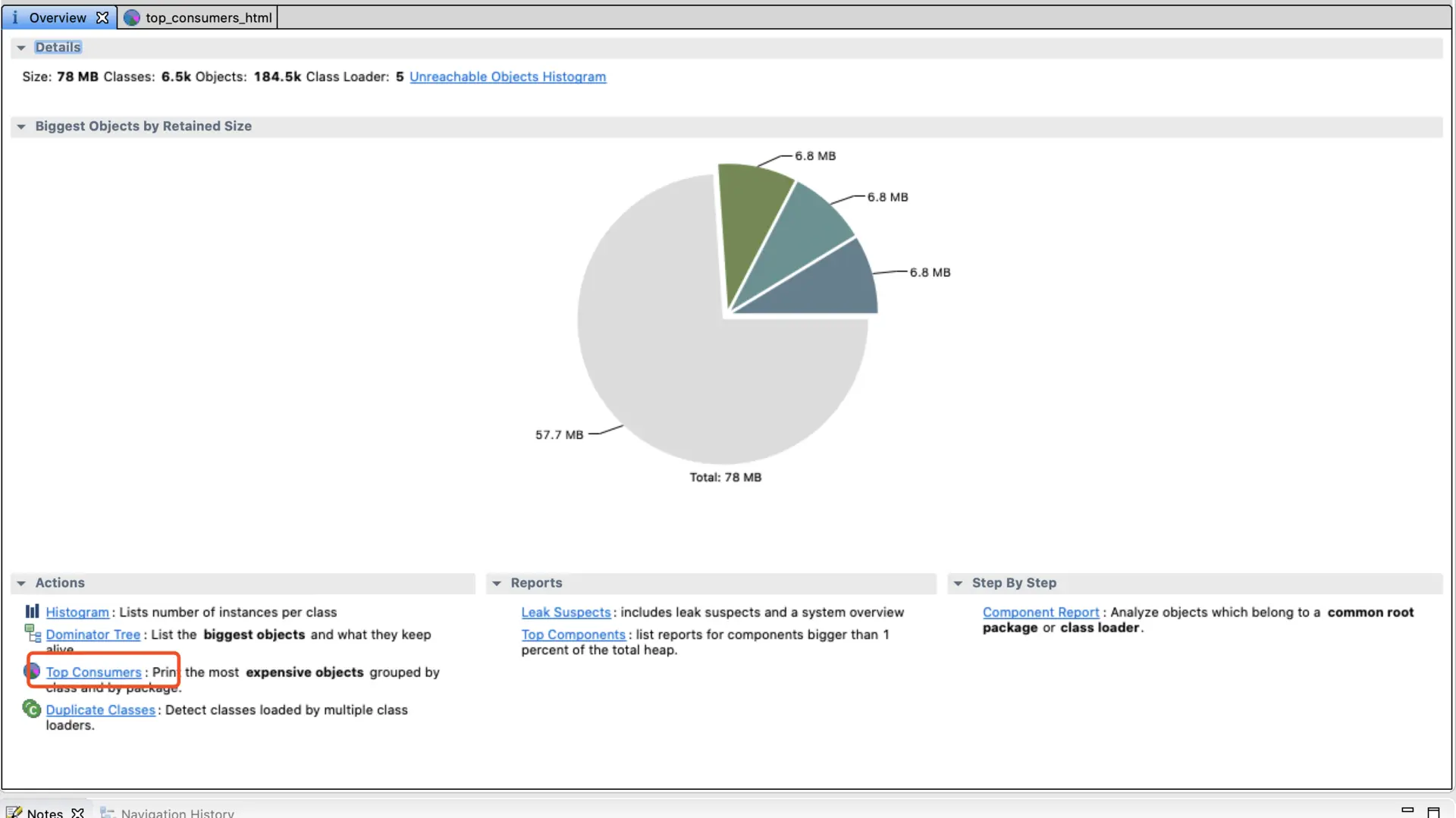Click the Actions section heading text
1456x818 pixels.
pyautogui.click(x=60, y=582)
